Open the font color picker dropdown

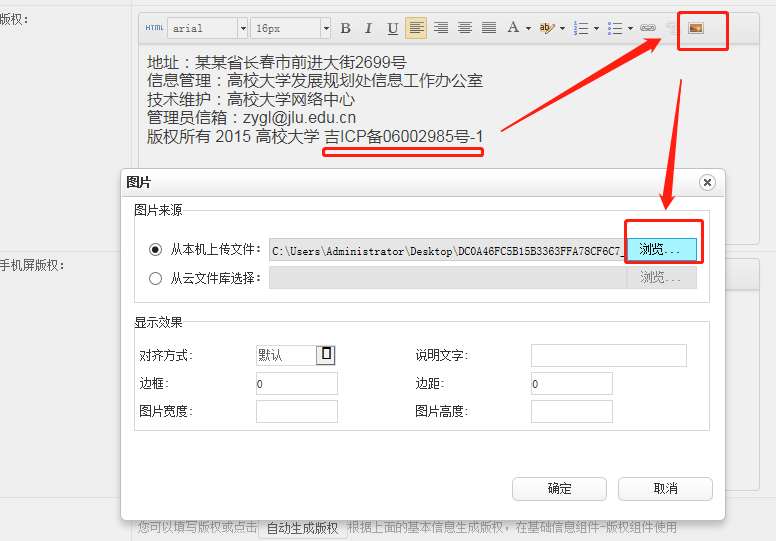[x=518, y=28]
